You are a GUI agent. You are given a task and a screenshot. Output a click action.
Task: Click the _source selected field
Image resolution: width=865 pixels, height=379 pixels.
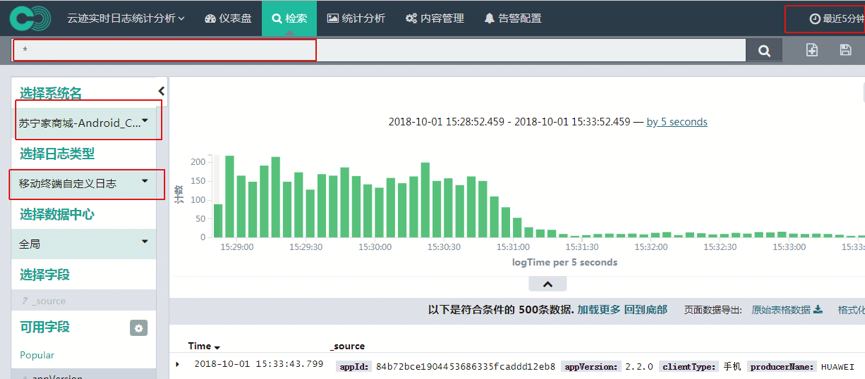pyautogui.click(x=84, y=301)
